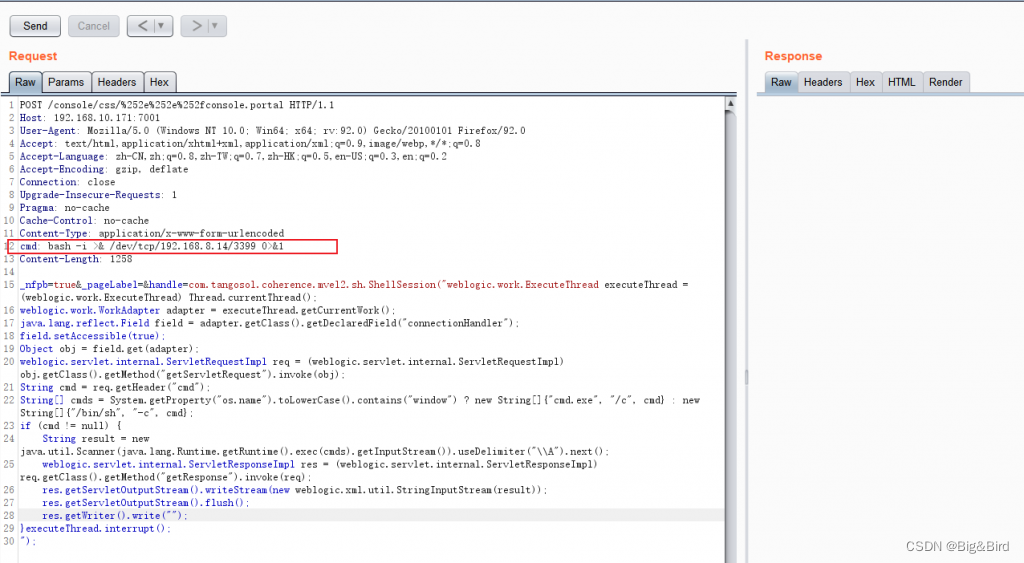This screenshot has width=1024, height=563.
Task: Click the Request panel heading
Action: pyautogui.click(x=33, y=56)
